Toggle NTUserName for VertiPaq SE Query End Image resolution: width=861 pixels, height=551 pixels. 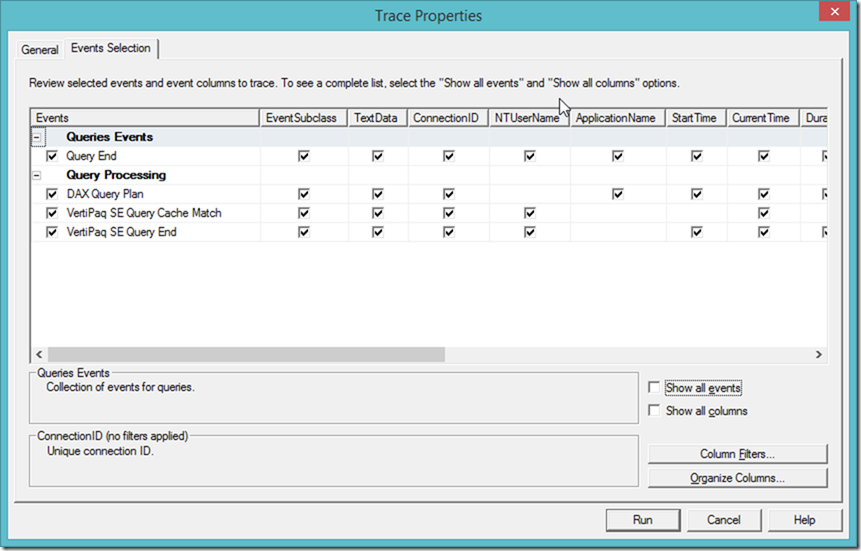[529, 232]
